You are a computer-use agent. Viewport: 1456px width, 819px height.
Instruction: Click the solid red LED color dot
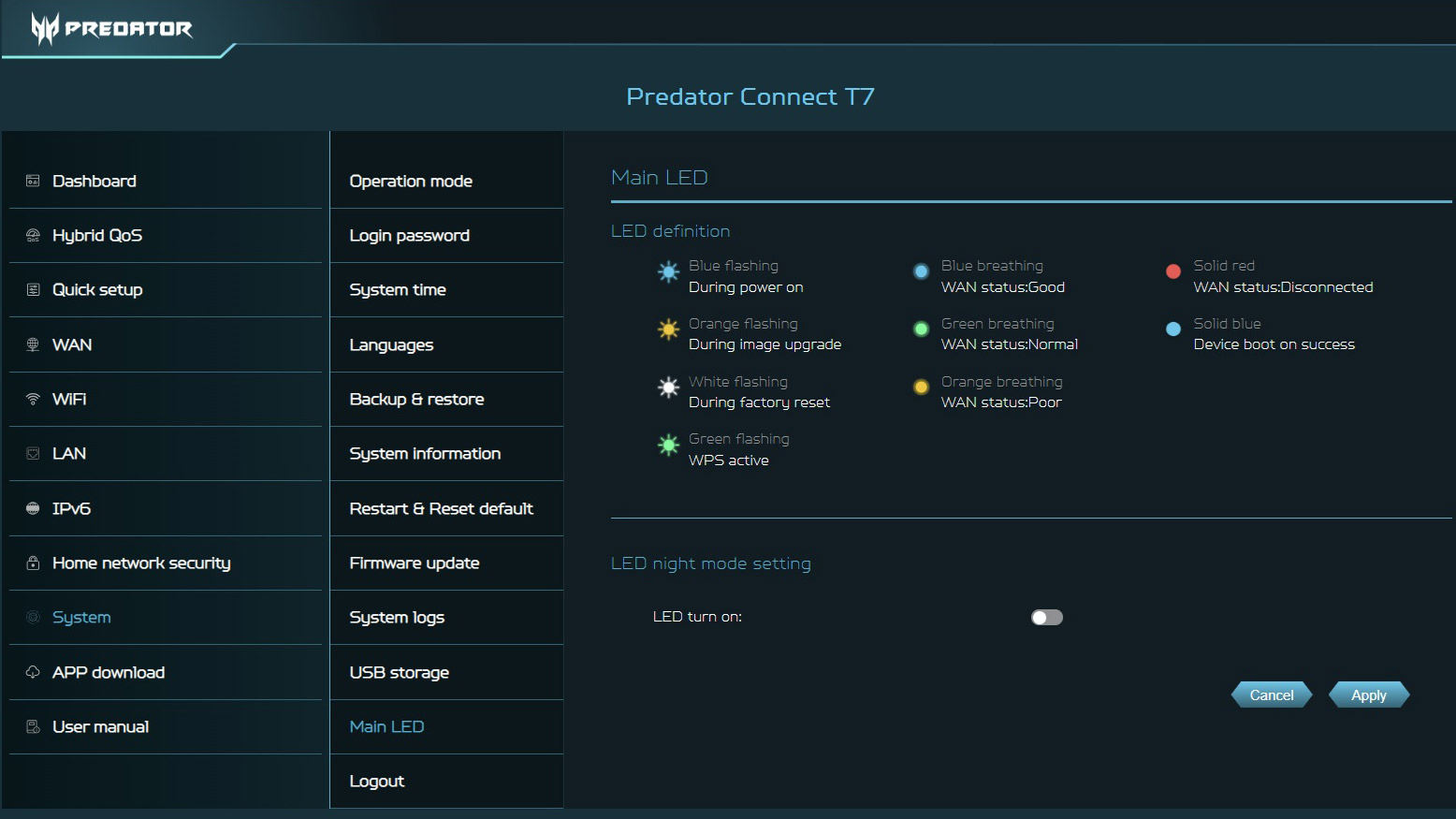coord(1173,271)
